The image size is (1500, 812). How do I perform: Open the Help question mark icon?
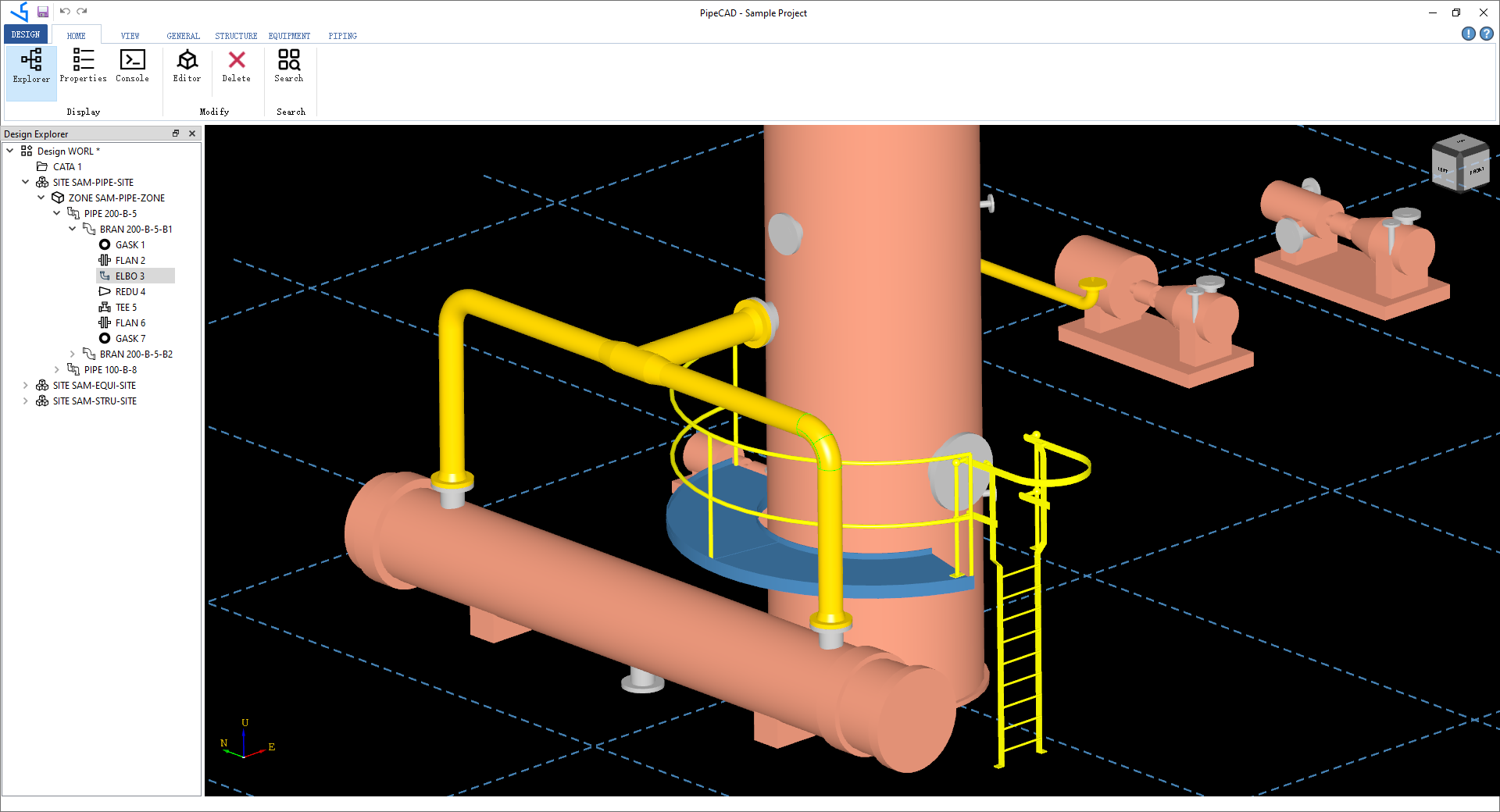coord(1487,34)
